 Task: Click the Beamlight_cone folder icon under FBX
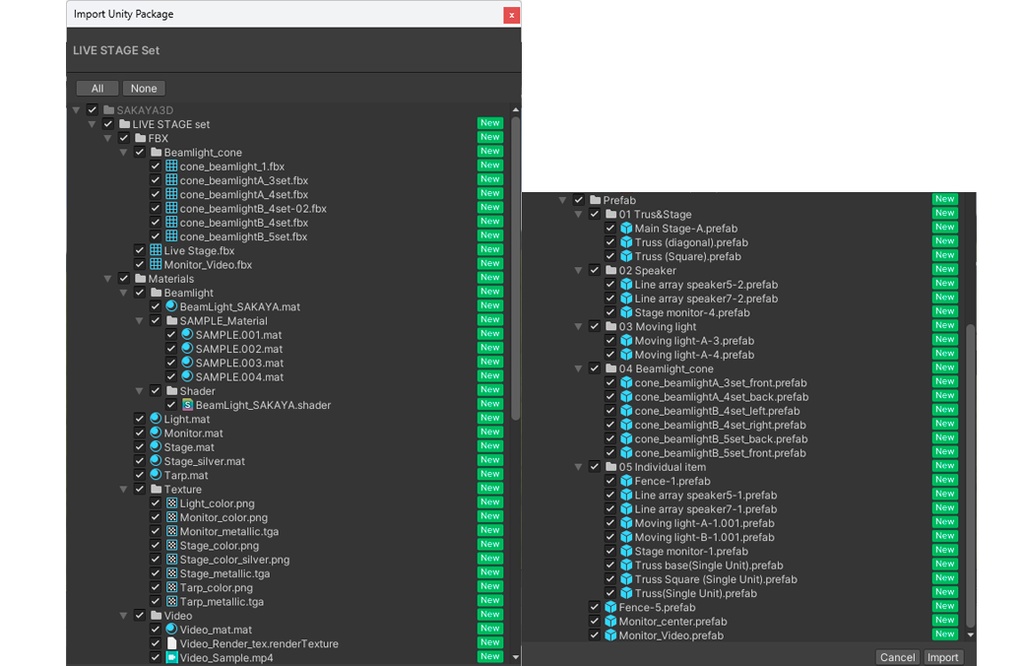(155, 152)
